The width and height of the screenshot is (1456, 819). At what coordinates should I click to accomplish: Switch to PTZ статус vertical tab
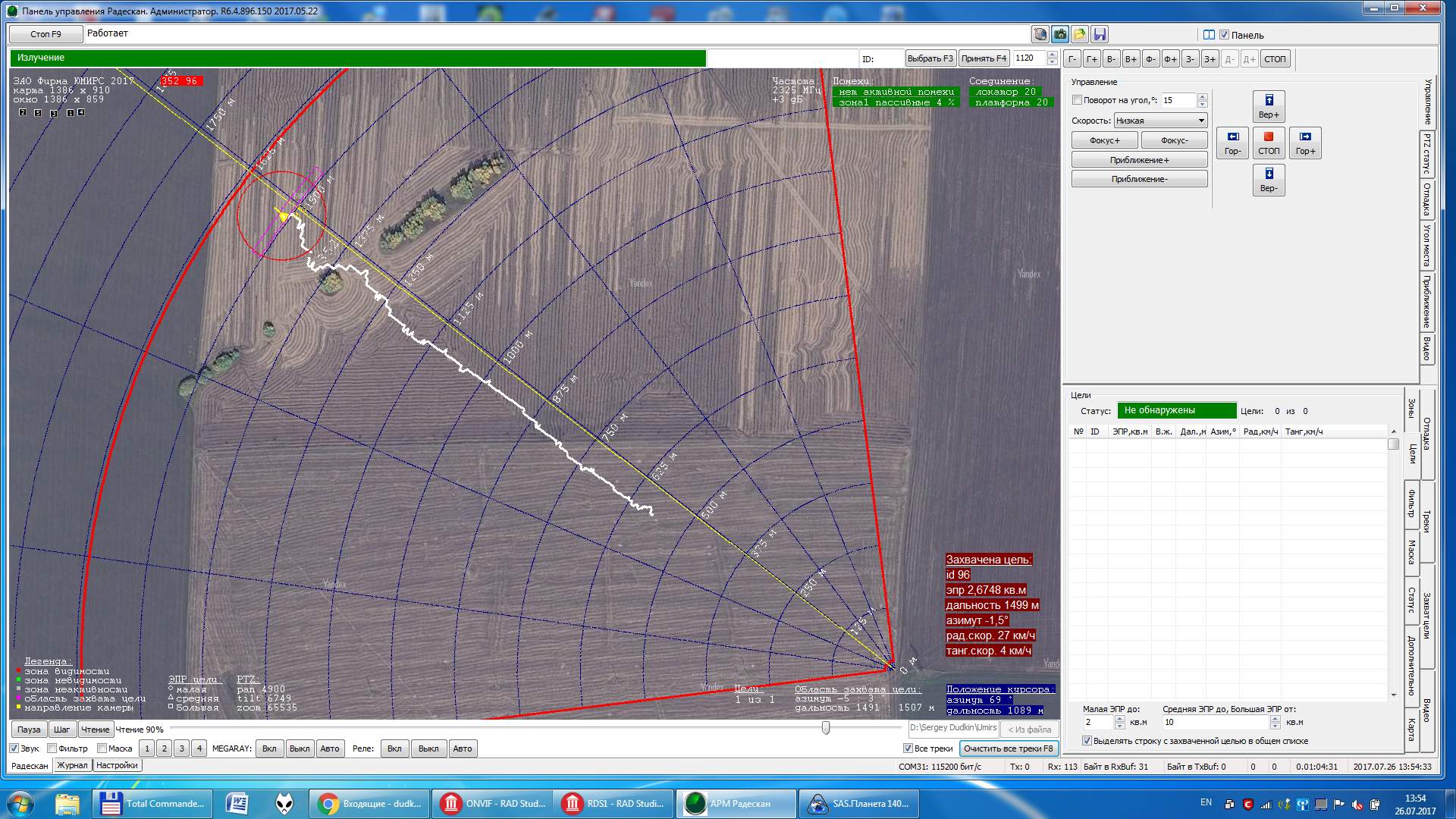click(1427, 154)
